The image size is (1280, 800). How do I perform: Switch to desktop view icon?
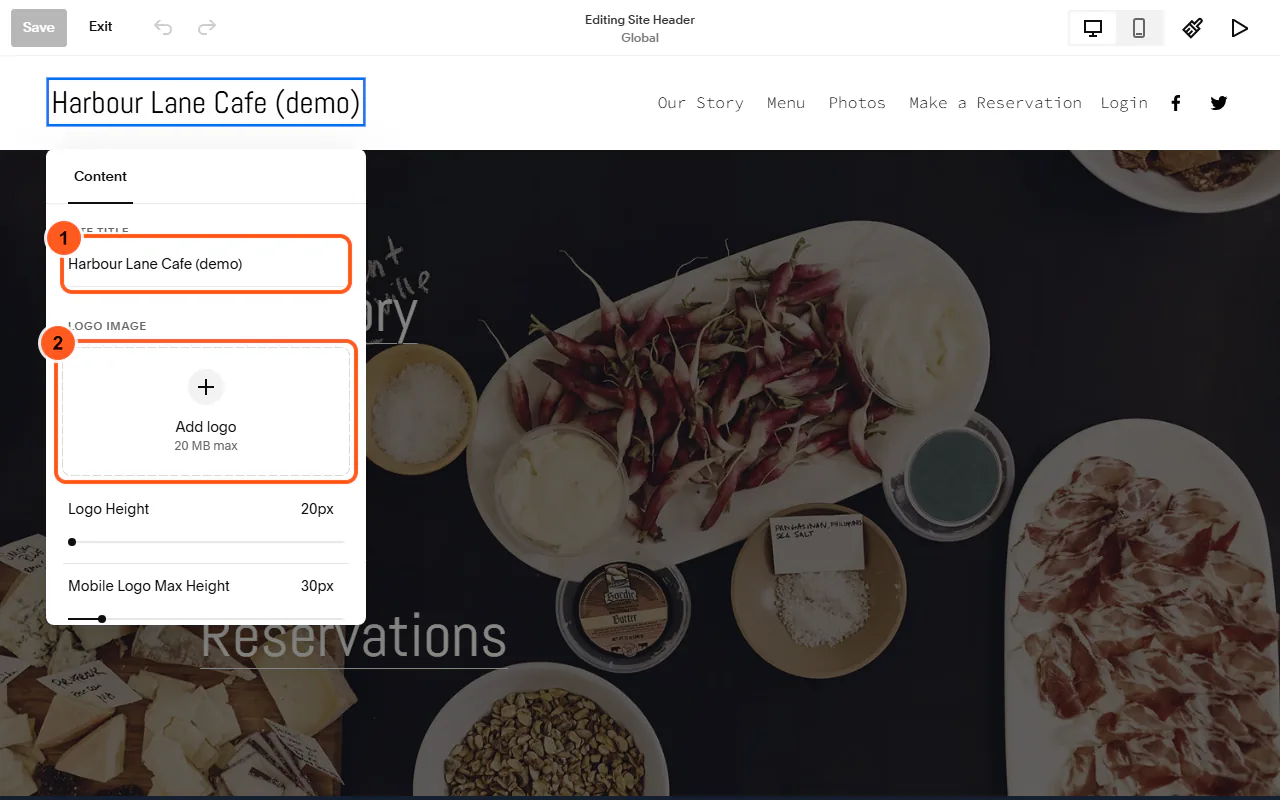pyautogui.click(x=1093, y=28)
